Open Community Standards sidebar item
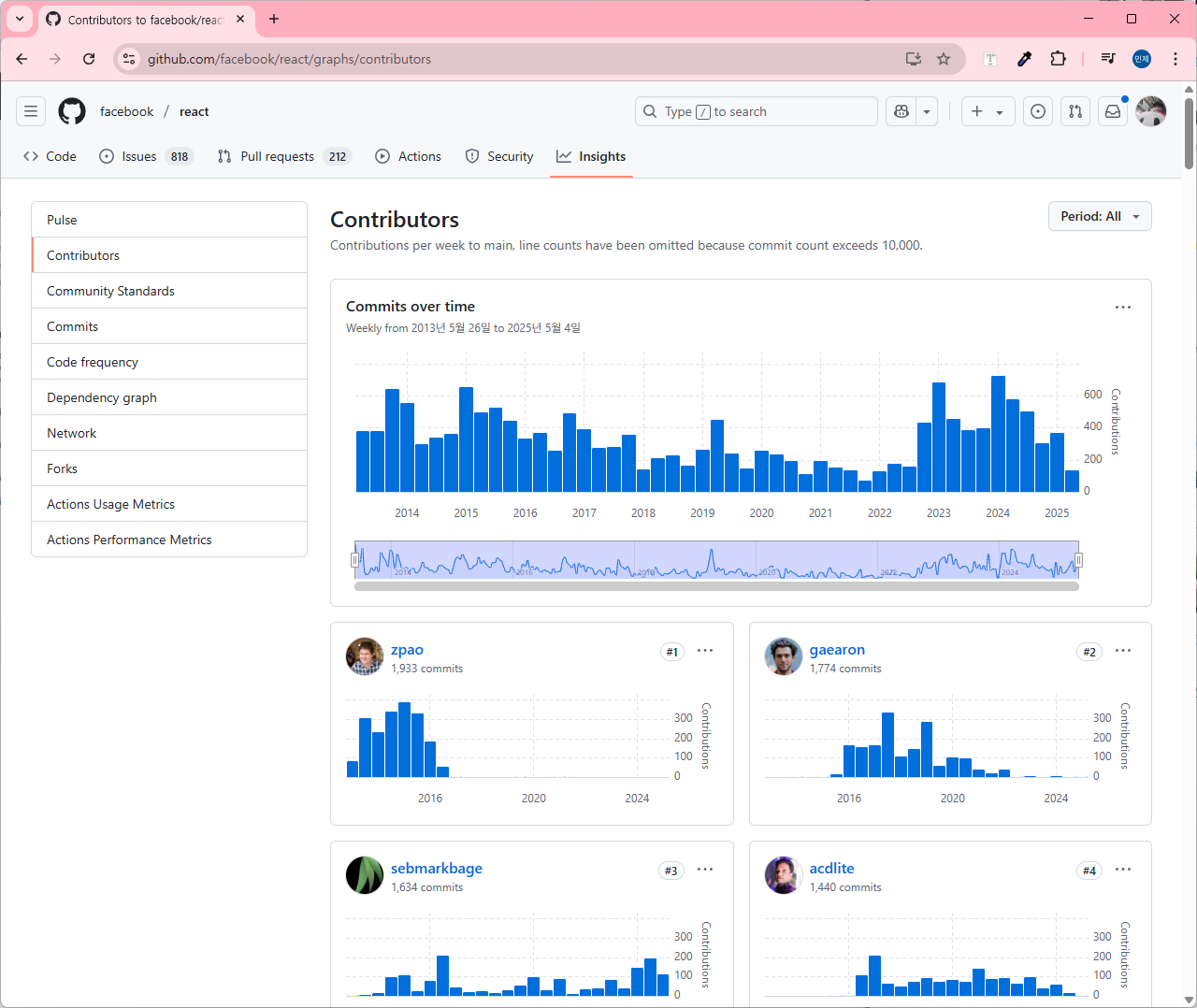The width and height of the screenshot is (1197, 1008). [x=169, y=291]
